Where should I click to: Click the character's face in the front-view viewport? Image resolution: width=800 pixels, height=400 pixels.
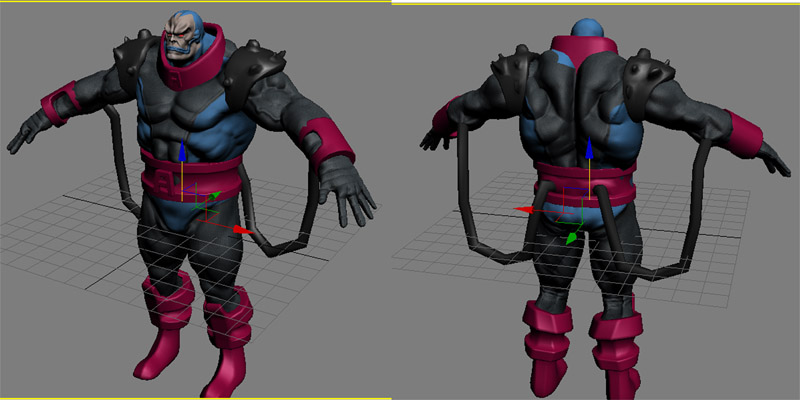point(179,38)
